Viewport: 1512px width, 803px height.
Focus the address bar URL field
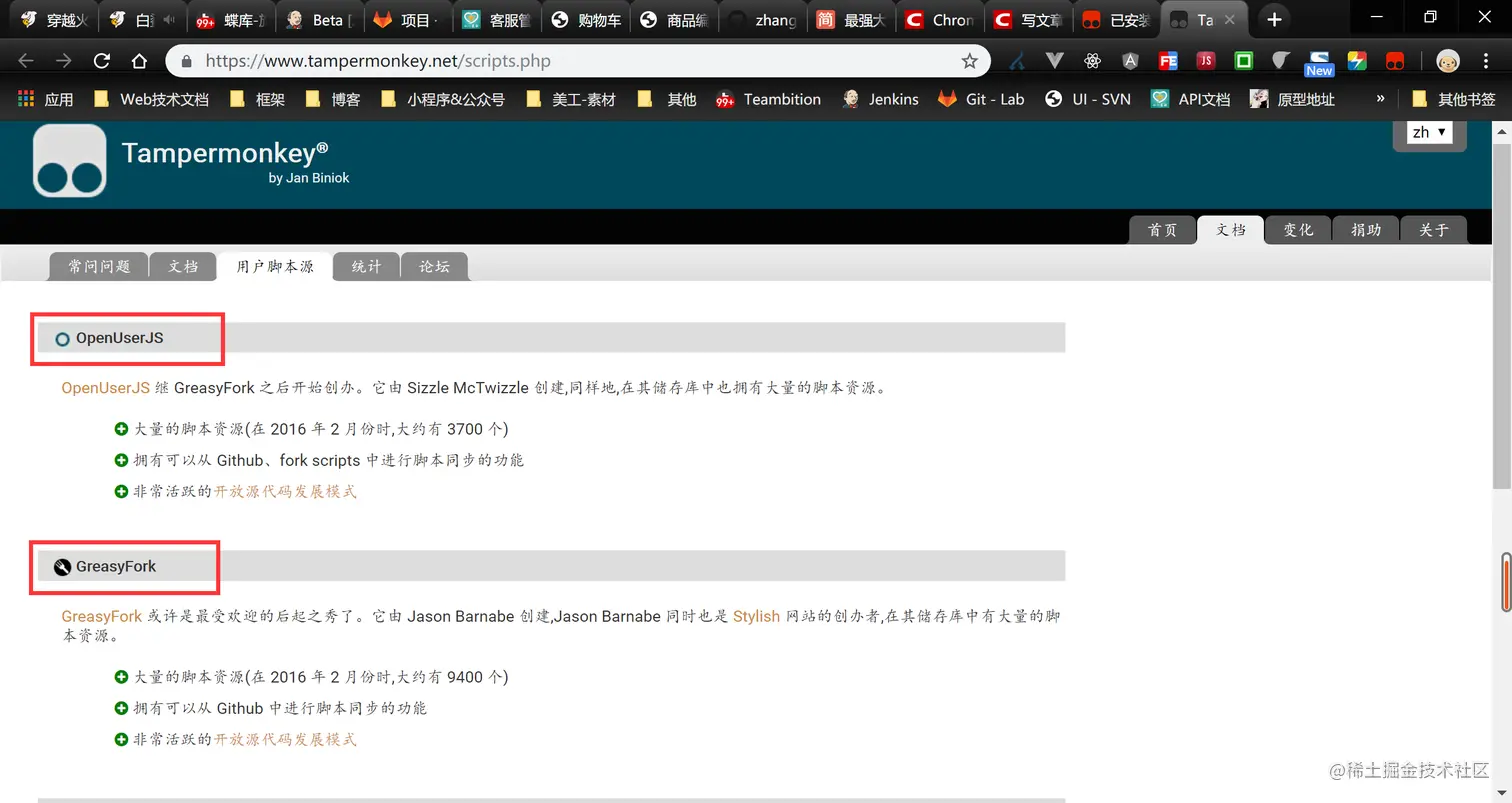[578, 61]
